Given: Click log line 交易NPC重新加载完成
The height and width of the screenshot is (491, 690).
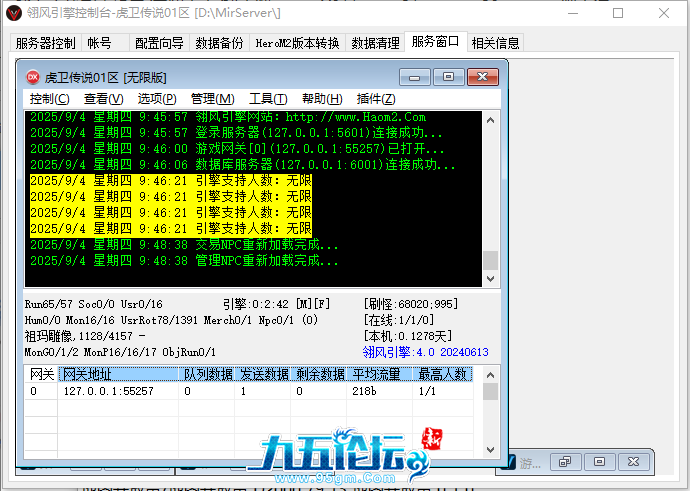Looking at the screenshot, I should point(184,245).
